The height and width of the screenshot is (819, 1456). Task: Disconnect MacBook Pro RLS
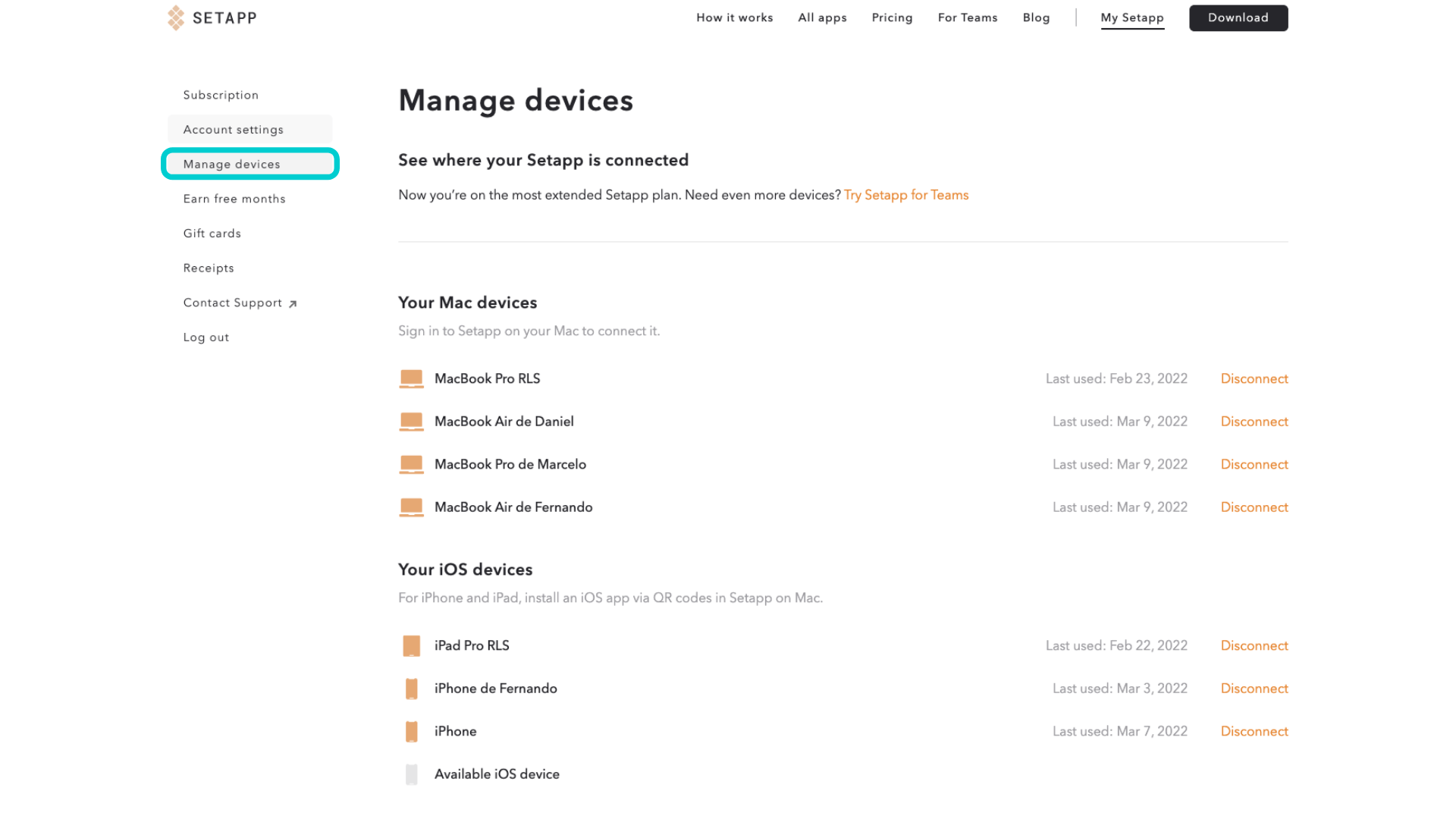pos(1254,378)
